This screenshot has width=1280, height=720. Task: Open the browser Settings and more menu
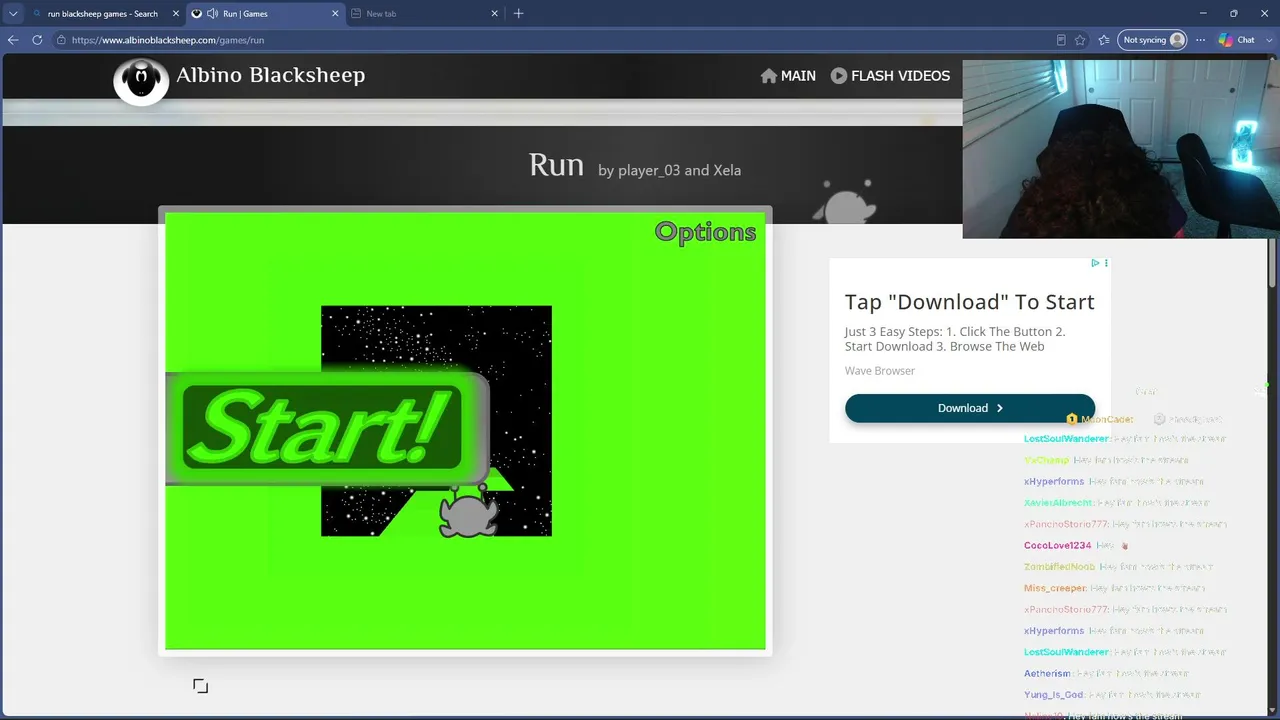click(x=1200, y=40)
